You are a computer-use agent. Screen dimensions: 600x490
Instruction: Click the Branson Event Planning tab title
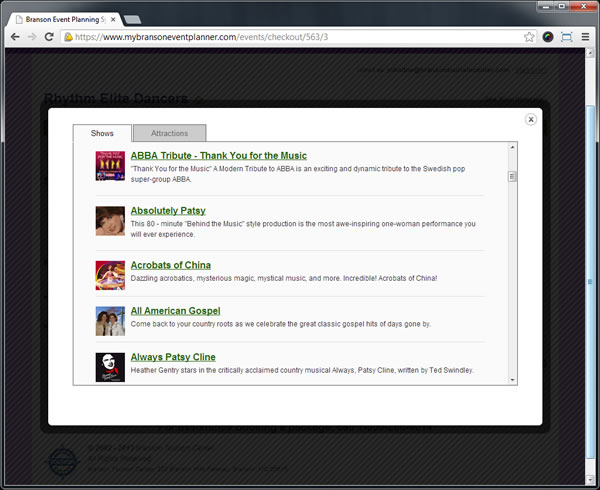coord(65,20)
